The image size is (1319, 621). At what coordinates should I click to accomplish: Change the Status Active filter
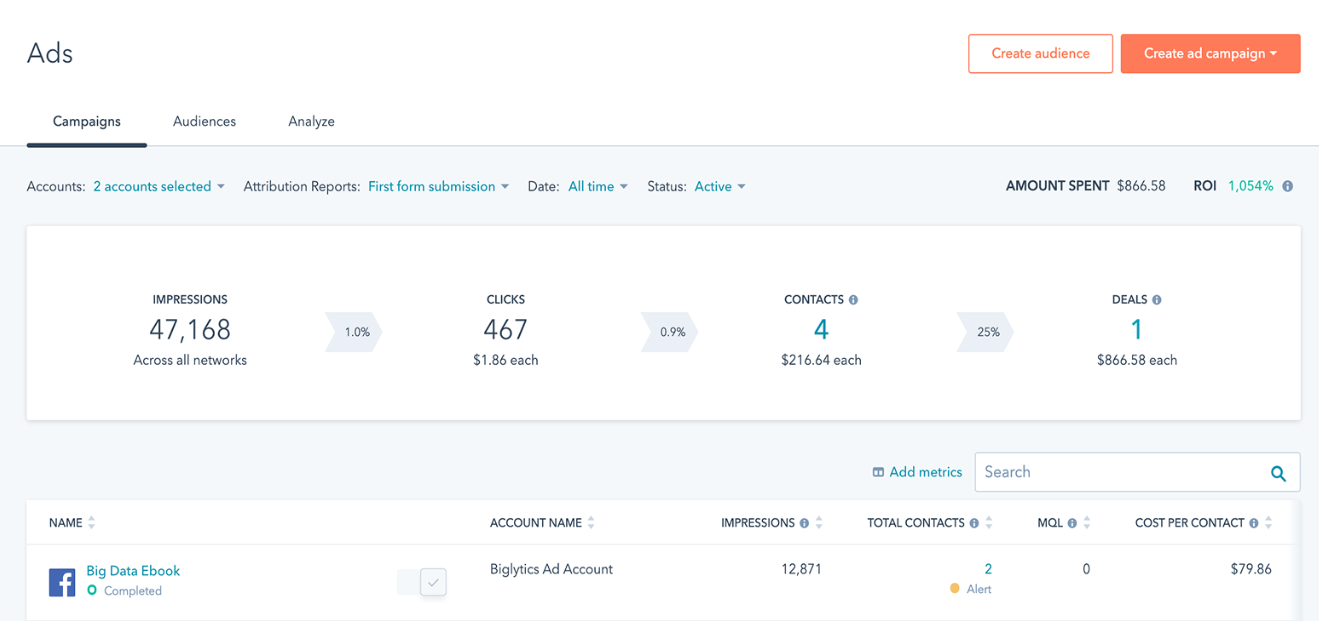(x=720, y=187)
